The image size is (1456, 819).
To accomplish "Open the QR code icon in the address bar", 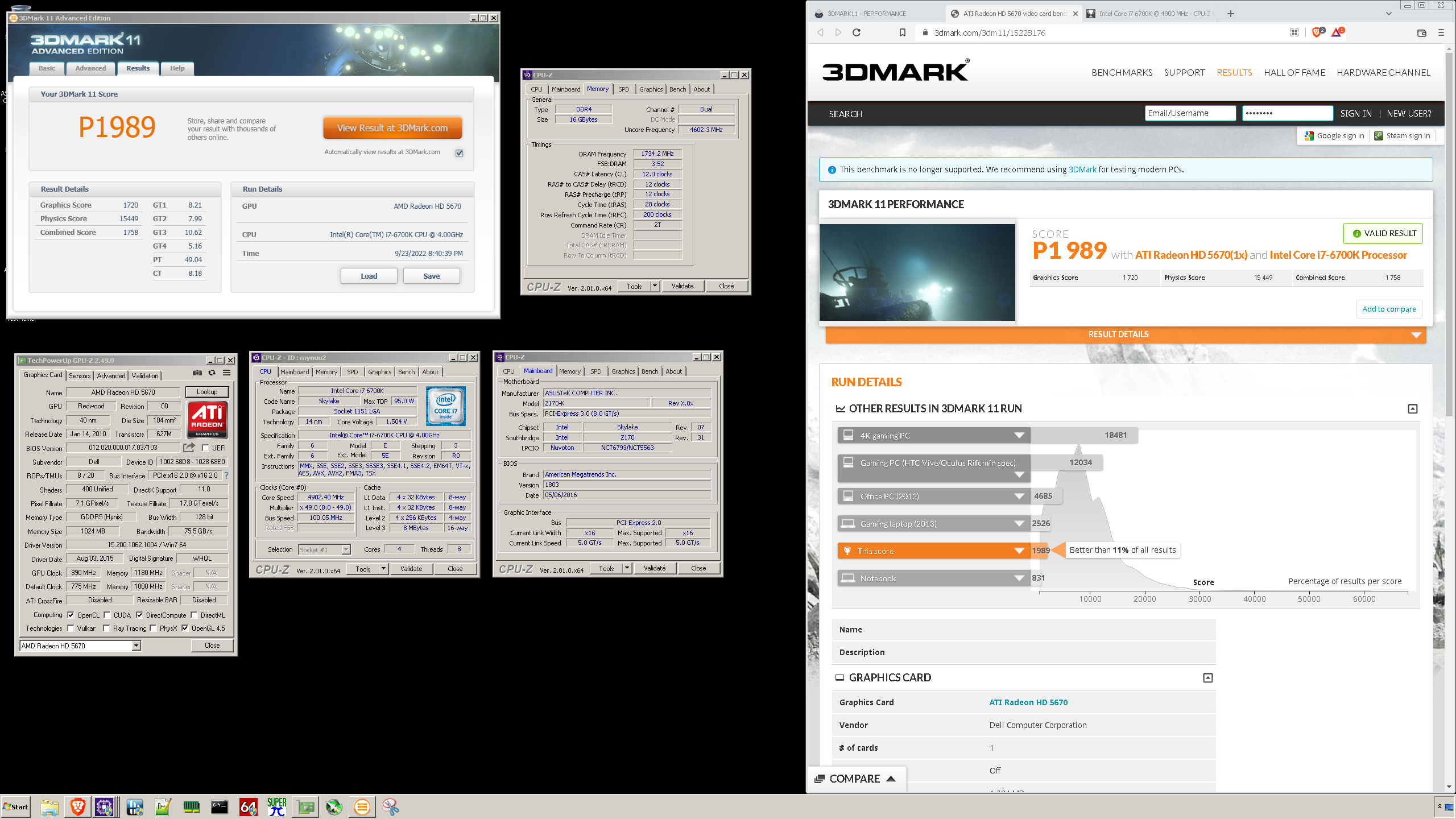I will click(1294, 32).
